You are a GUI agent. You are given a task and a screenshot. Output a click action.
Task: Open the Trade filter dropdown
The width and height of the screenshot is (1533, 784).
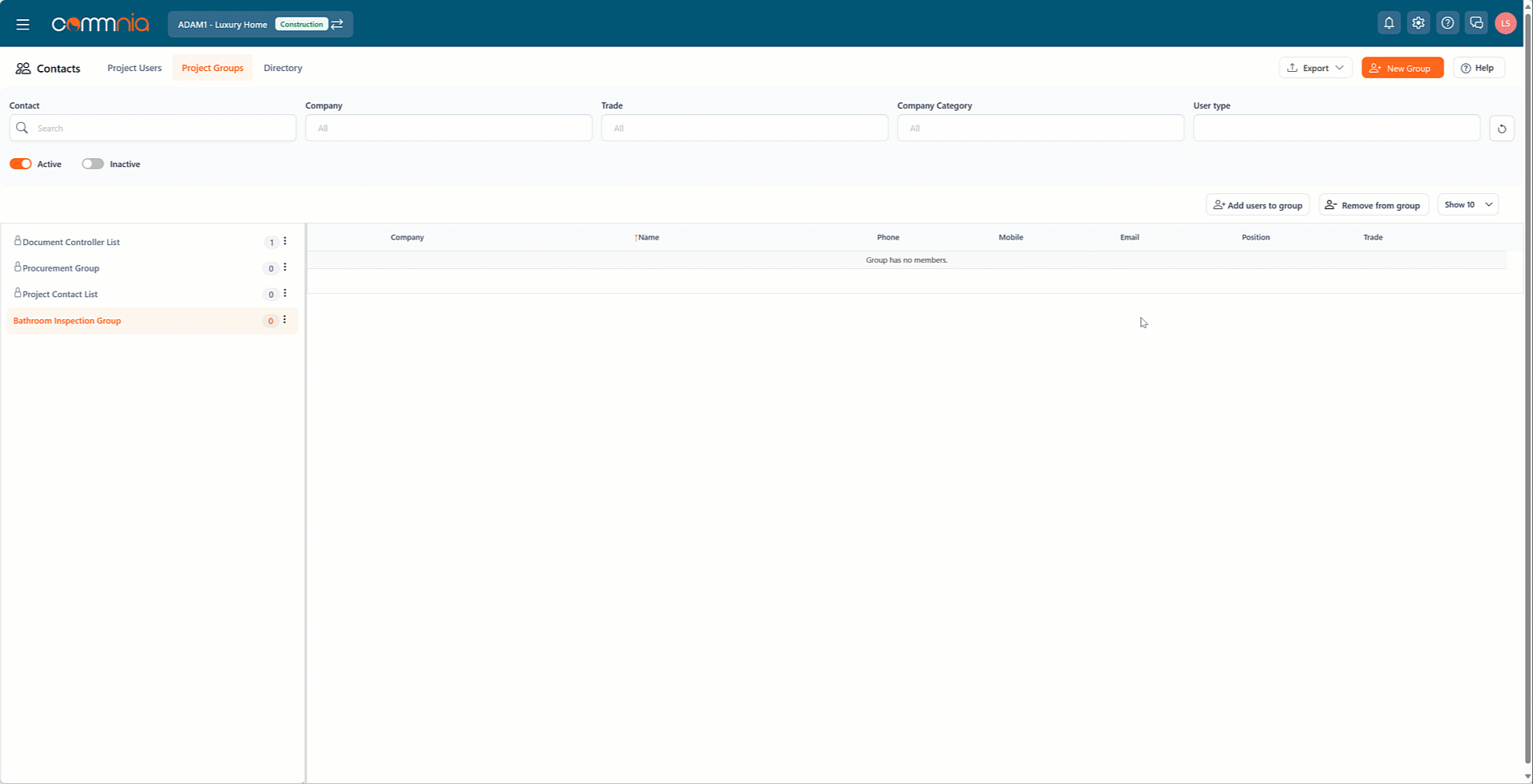[745, 128]
